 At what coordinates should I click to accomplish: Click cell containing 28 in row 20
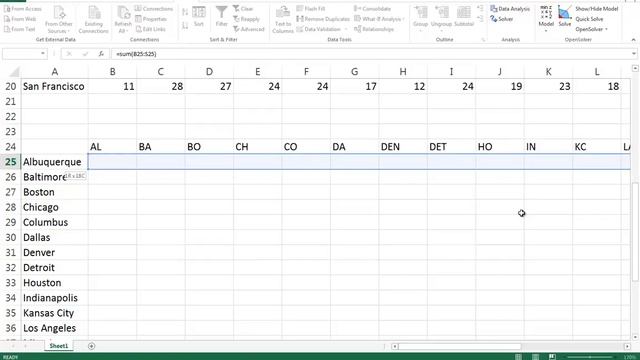(x=161, y=87)
